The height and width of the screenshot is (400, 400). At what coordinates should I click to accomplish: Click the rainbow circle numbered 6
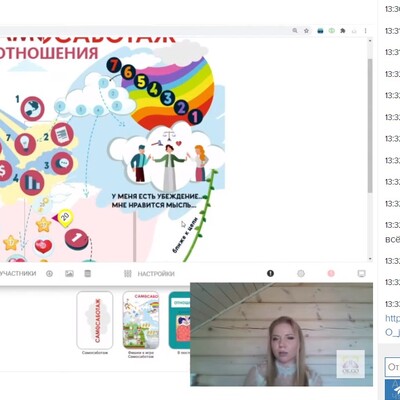(x=128, y=72)
